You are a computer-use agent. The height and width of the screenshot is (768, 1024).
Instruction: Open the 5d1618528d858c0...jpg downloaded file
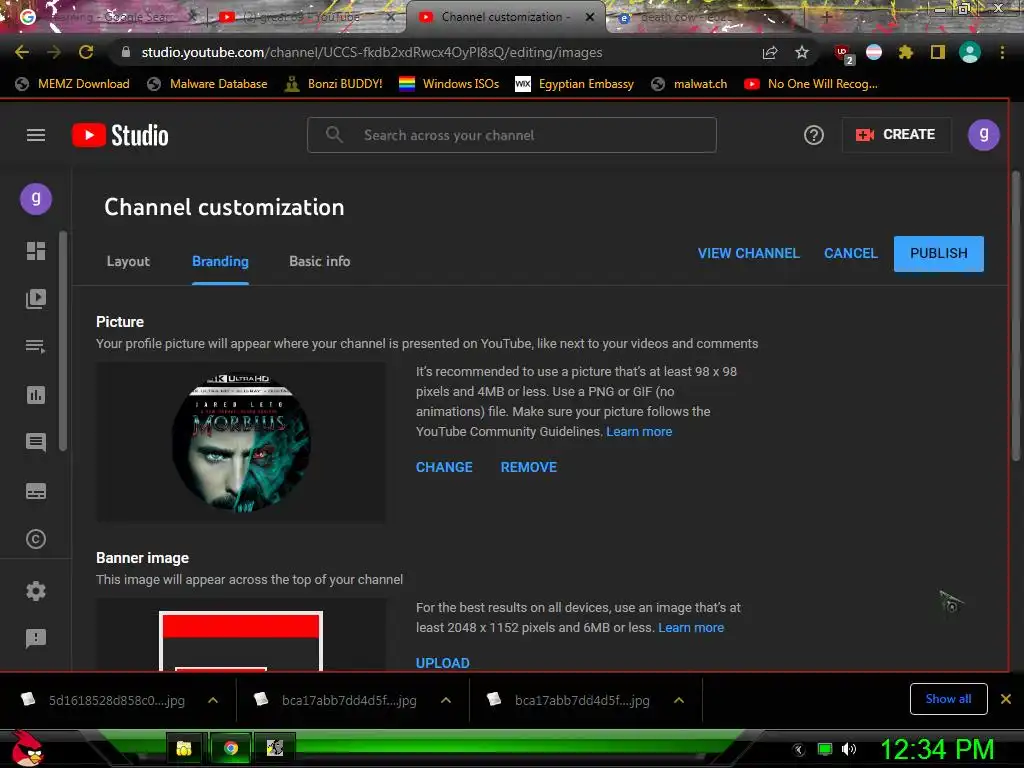point(104,700)
